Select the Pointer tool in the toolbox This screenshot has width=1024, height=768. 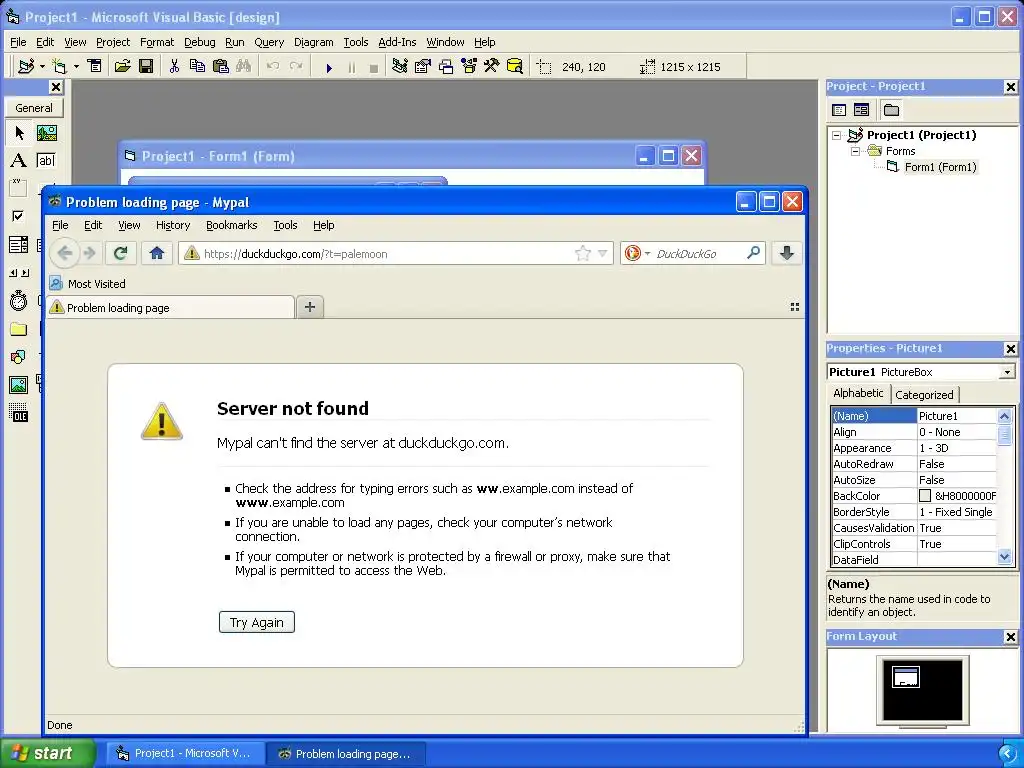[x=19, y=133]
